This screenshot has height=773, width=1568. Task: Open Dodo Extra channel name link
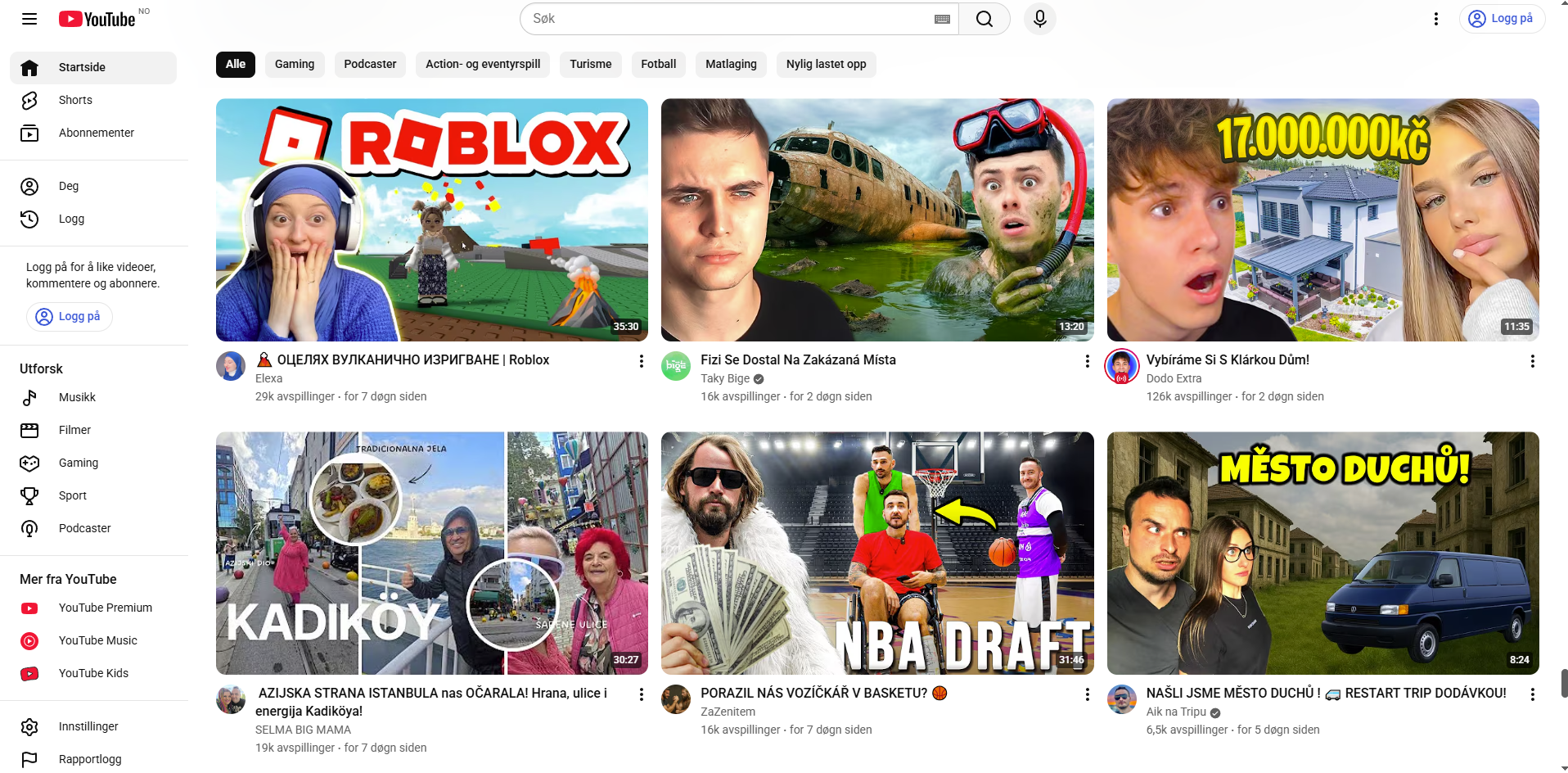pyautogui.click(x=1174, y=379)
